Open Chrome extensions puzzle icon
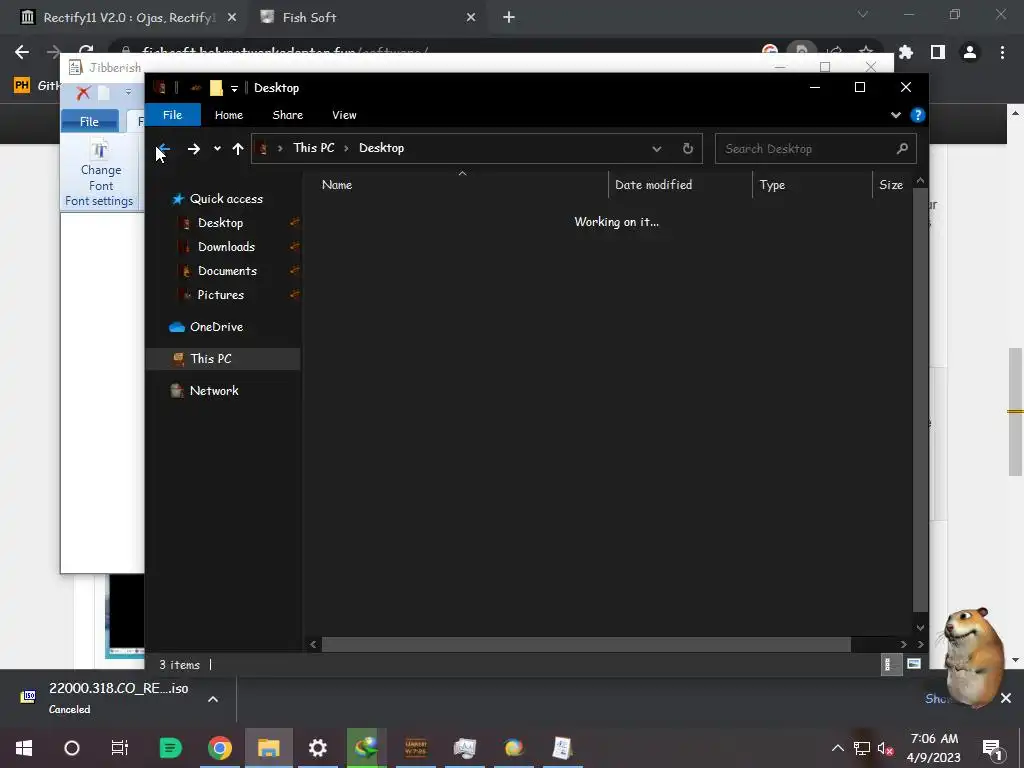Screen dimensions: 1024x768 click(x=906, y=52)
